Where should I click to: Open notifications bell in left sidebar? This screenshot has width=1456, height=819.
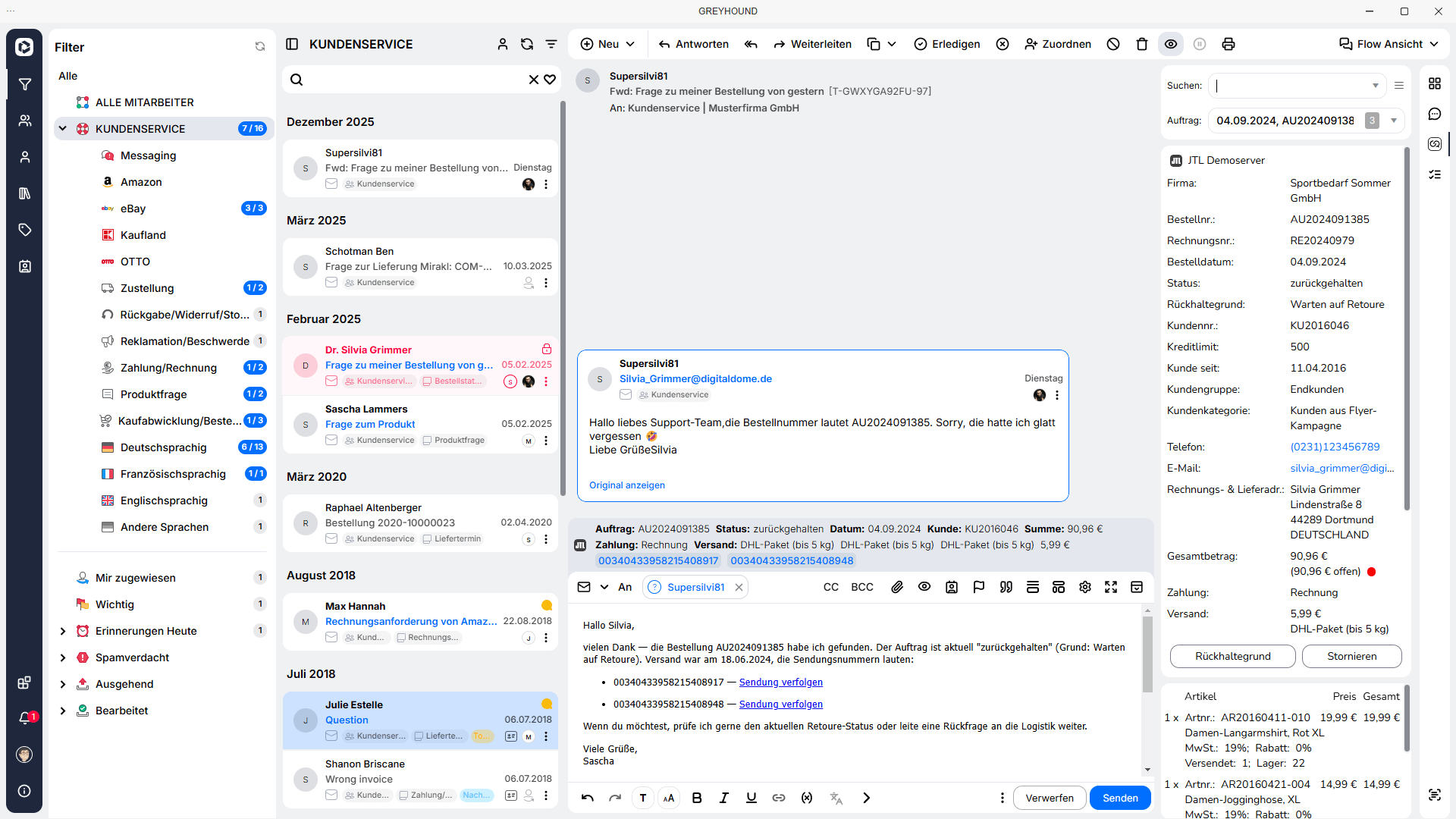click(x=24, y=718)
